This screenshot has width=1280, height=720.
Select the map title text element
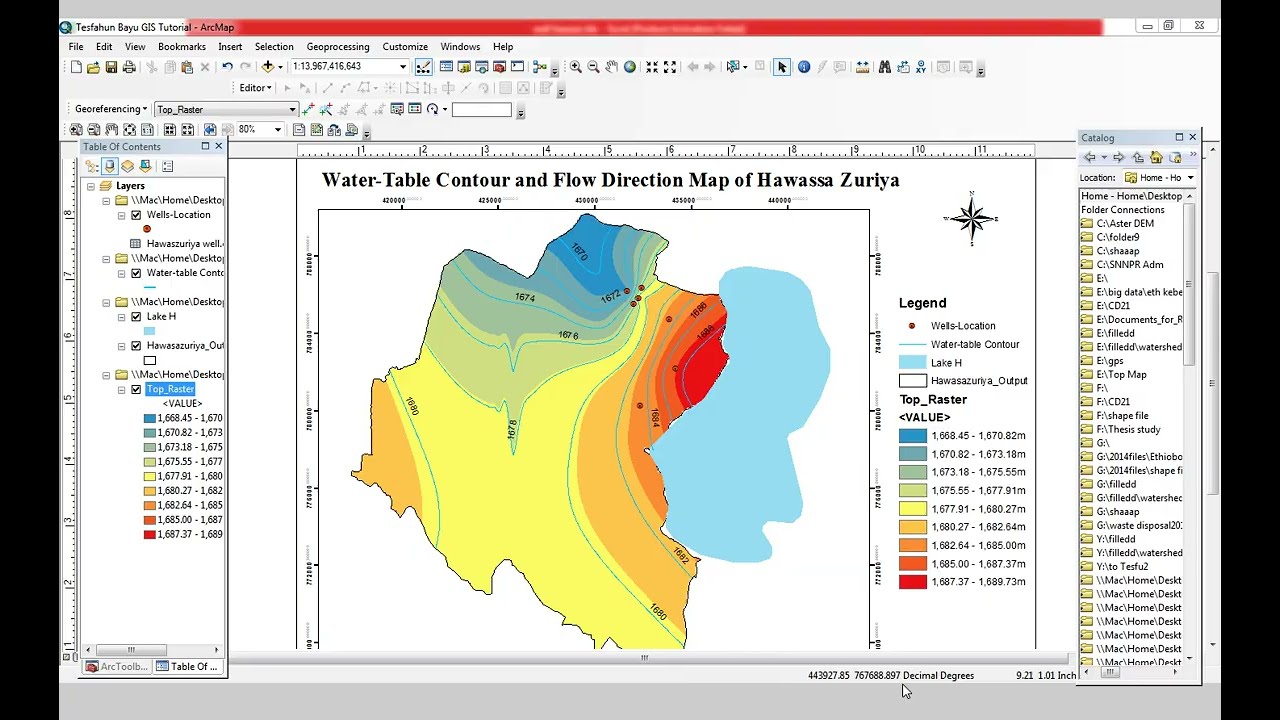pos(610,181)
